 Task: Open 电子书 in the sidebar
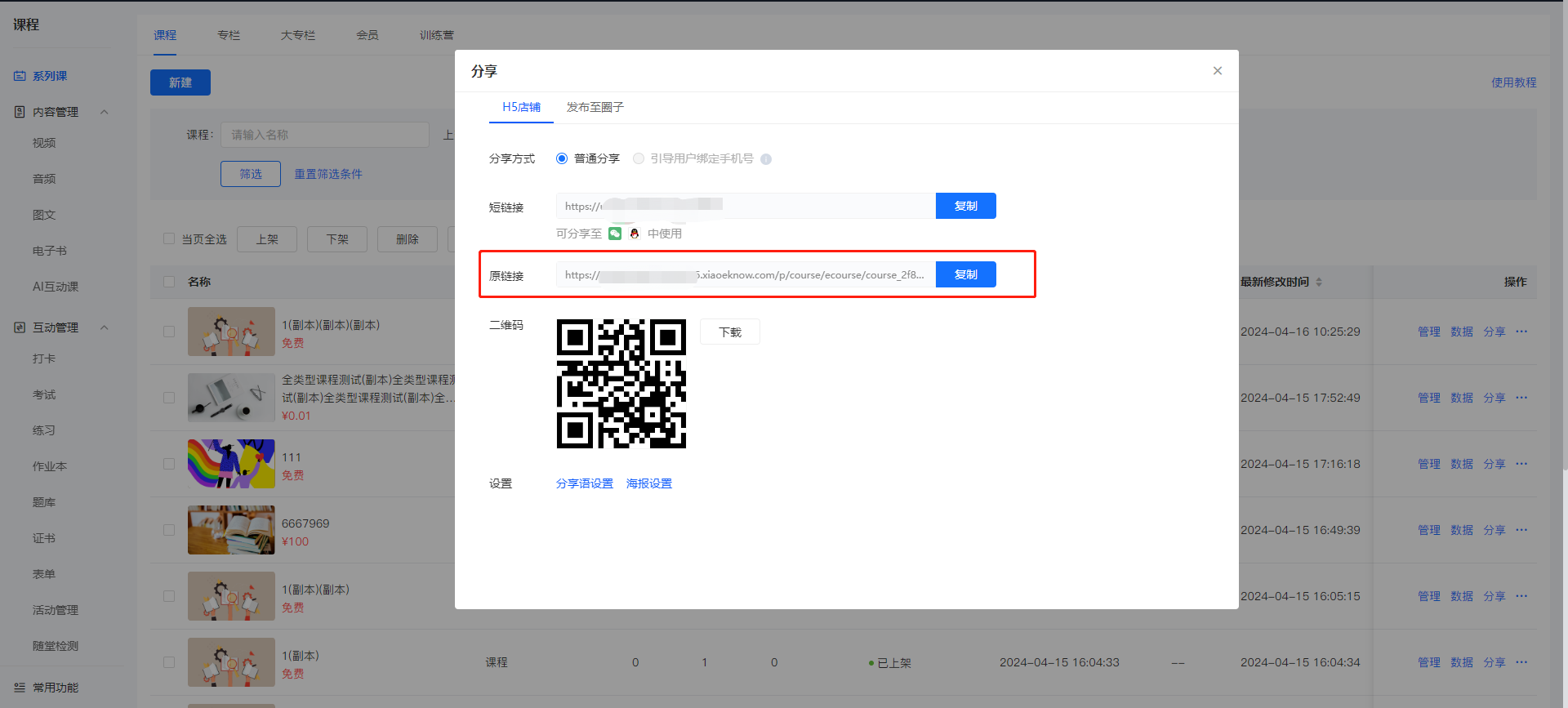(x=50, y=251)
